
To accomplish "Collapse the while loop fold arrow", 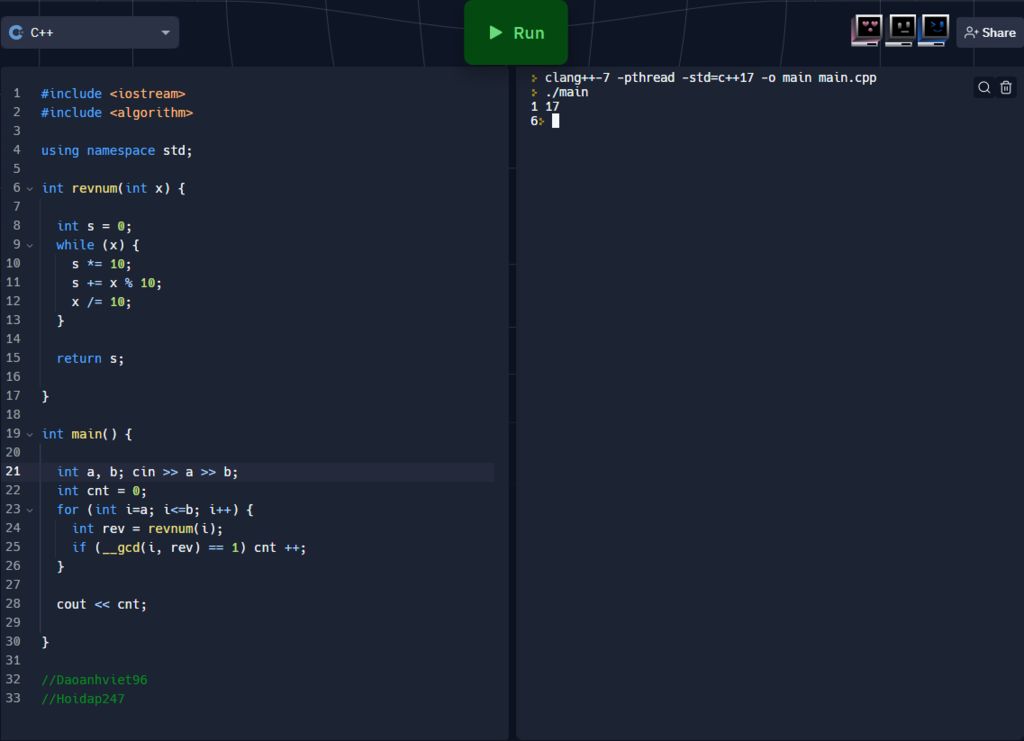I will pyautogui.click(x=30, y=245).
